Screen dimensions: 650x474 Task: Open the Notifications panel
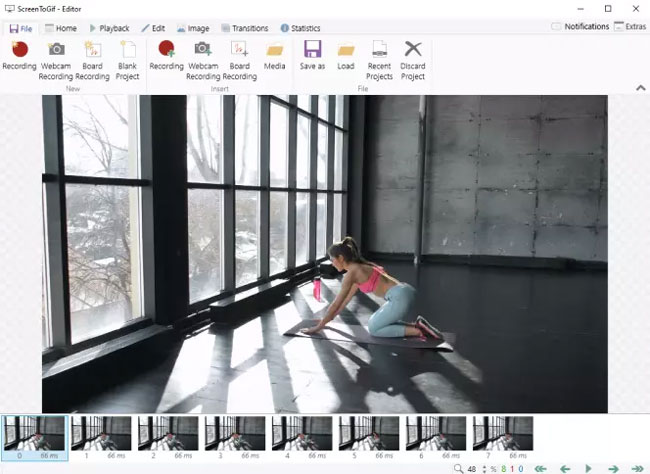[x=580, y=27]
